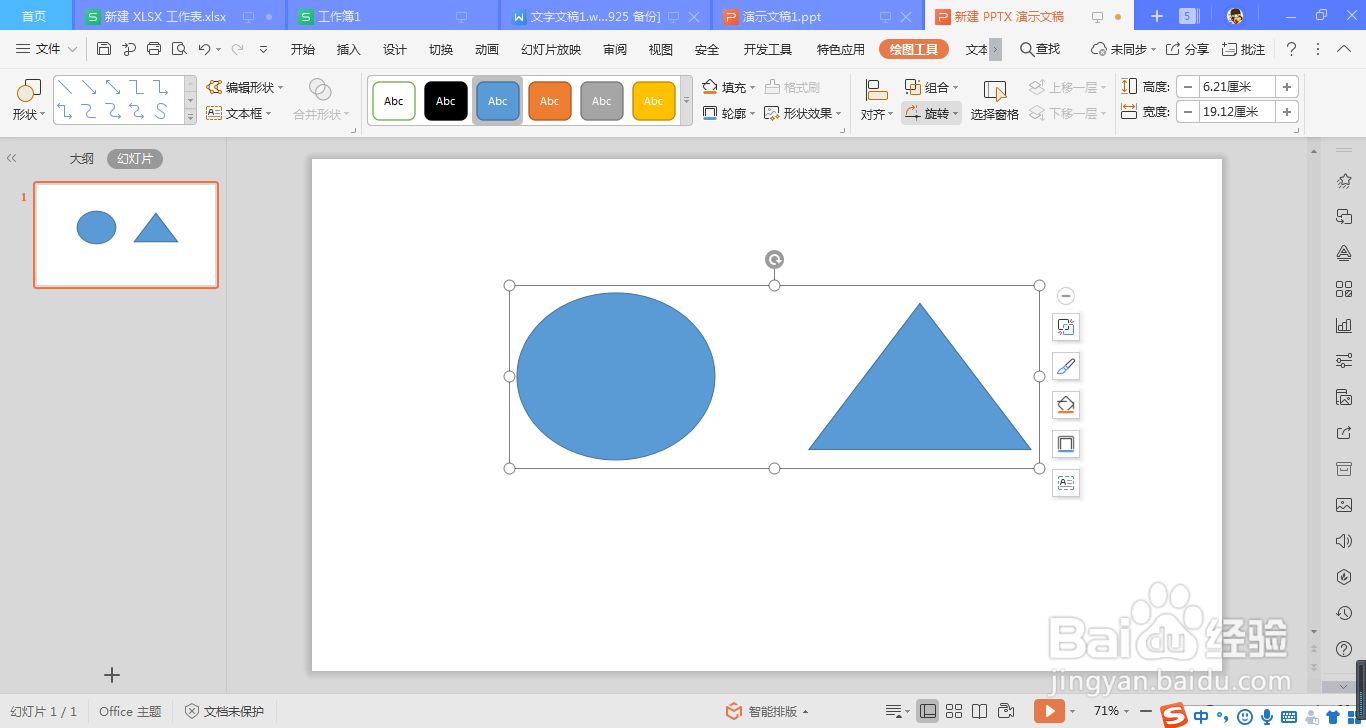Screen dimensions: 1366x728
Task: Open 选择窗格 selection pane
Action: [x=995, y=101]
